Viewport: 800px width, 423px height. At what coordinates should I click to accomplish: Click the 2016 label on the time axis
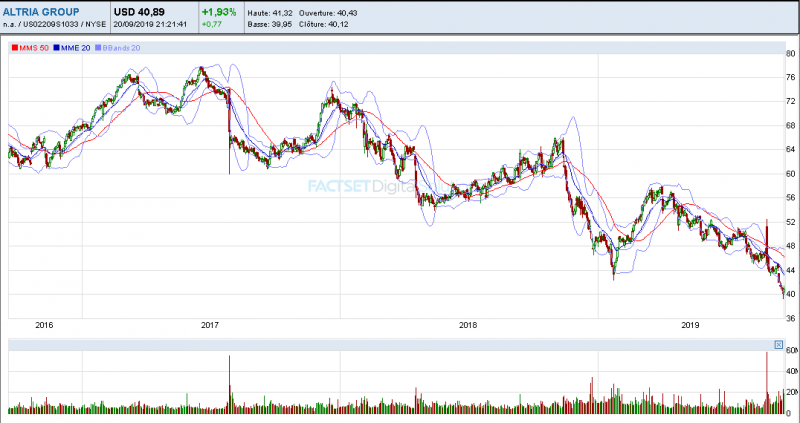44,325
